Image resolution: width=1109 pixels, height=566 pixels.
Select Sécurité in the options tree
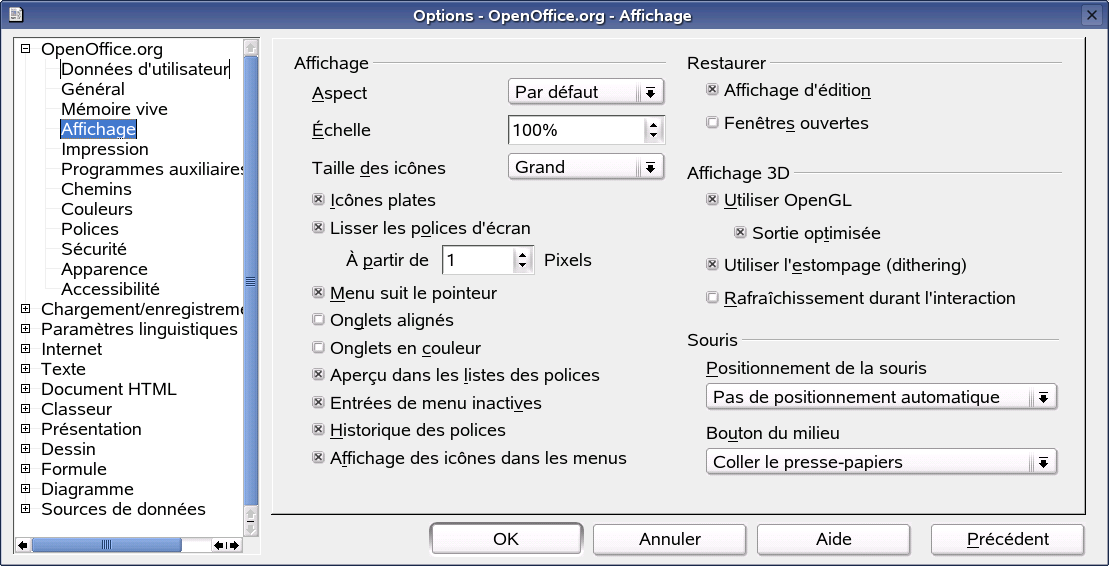point(93,249)
